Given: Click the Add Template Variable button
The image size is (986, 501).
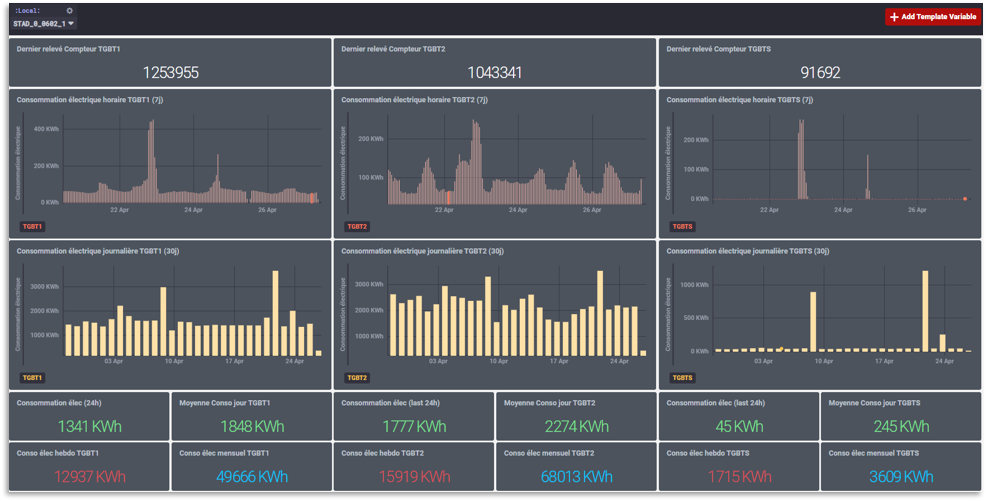Looking at the screenshot, I should pyautogui.click(x=933, y=17).
